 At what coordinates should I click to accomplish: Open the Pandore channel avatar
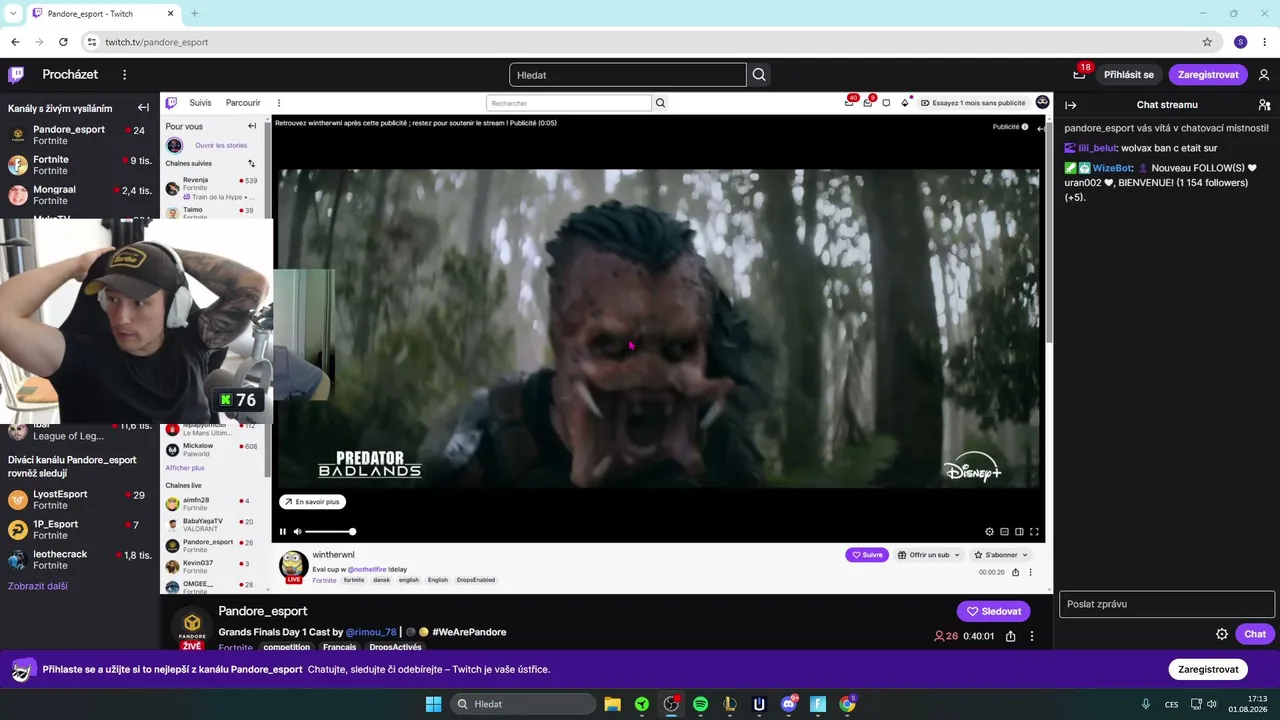point(192,628)
